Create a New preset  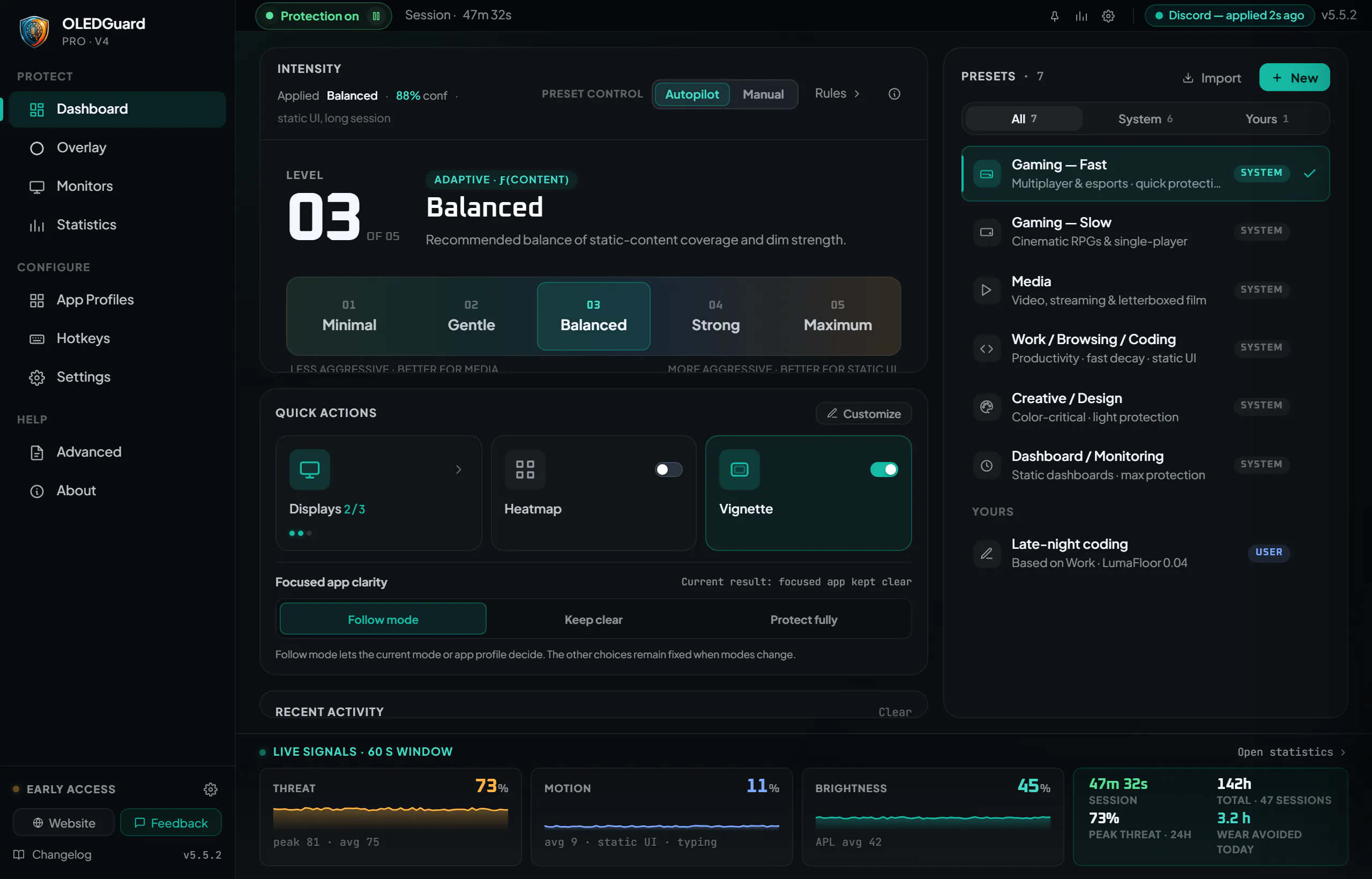tap(1294, 78)
